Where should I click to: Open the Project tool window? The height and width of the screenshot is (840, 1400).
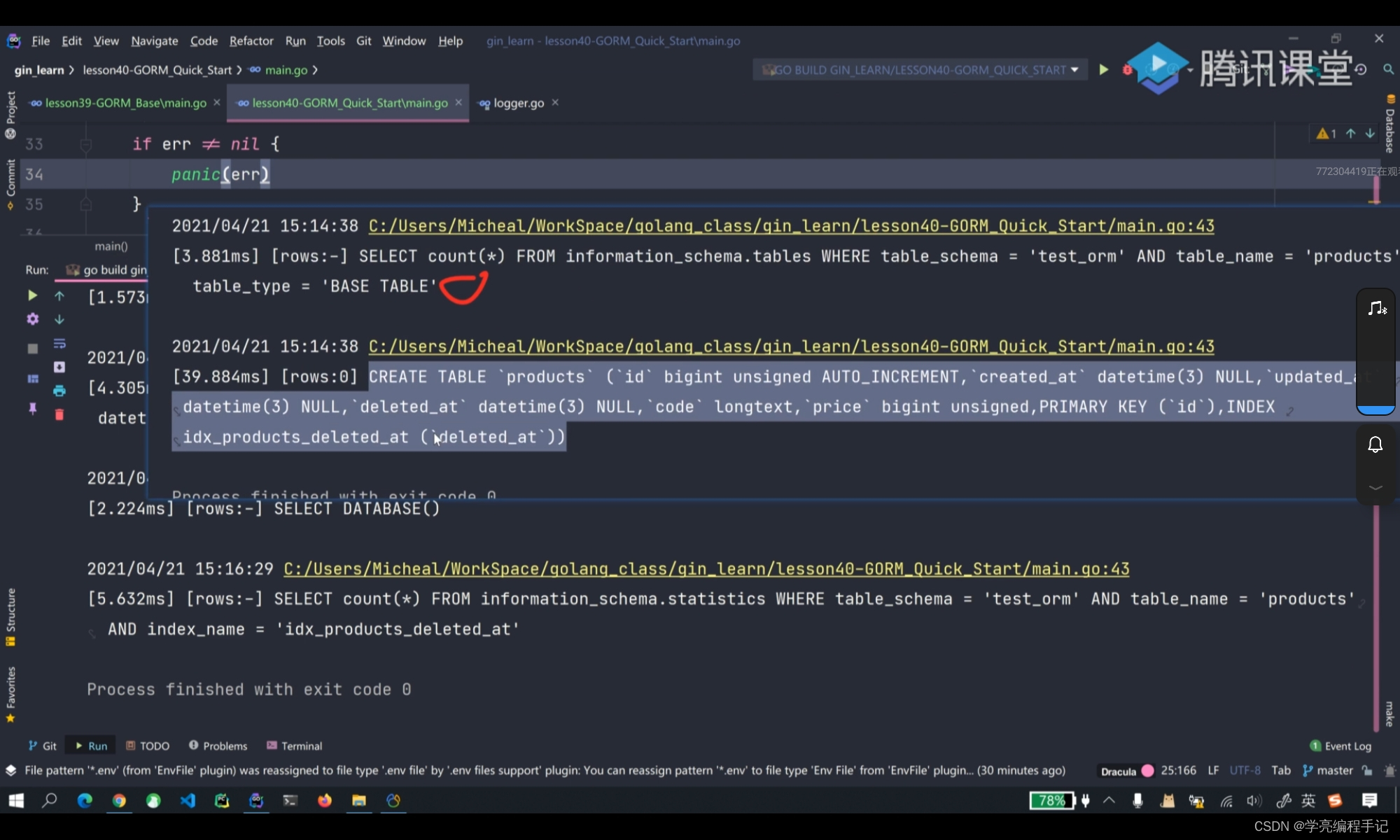(x=10, y=115)
